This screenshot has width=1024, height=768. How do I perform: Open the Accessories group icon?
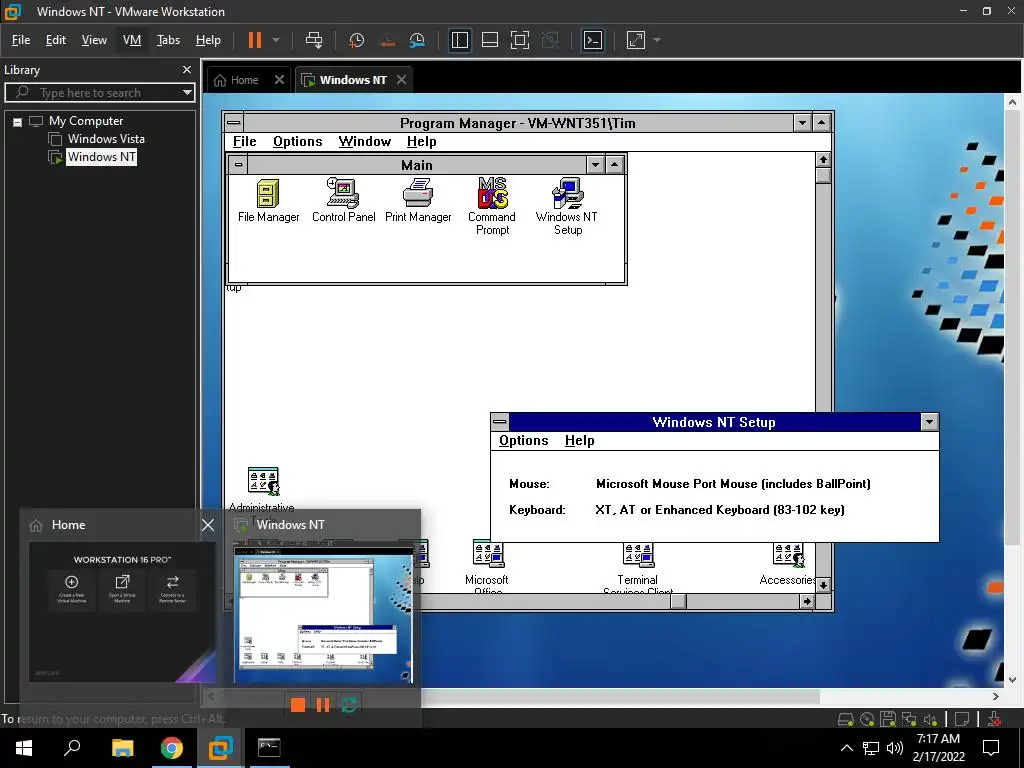coord(788,564)
